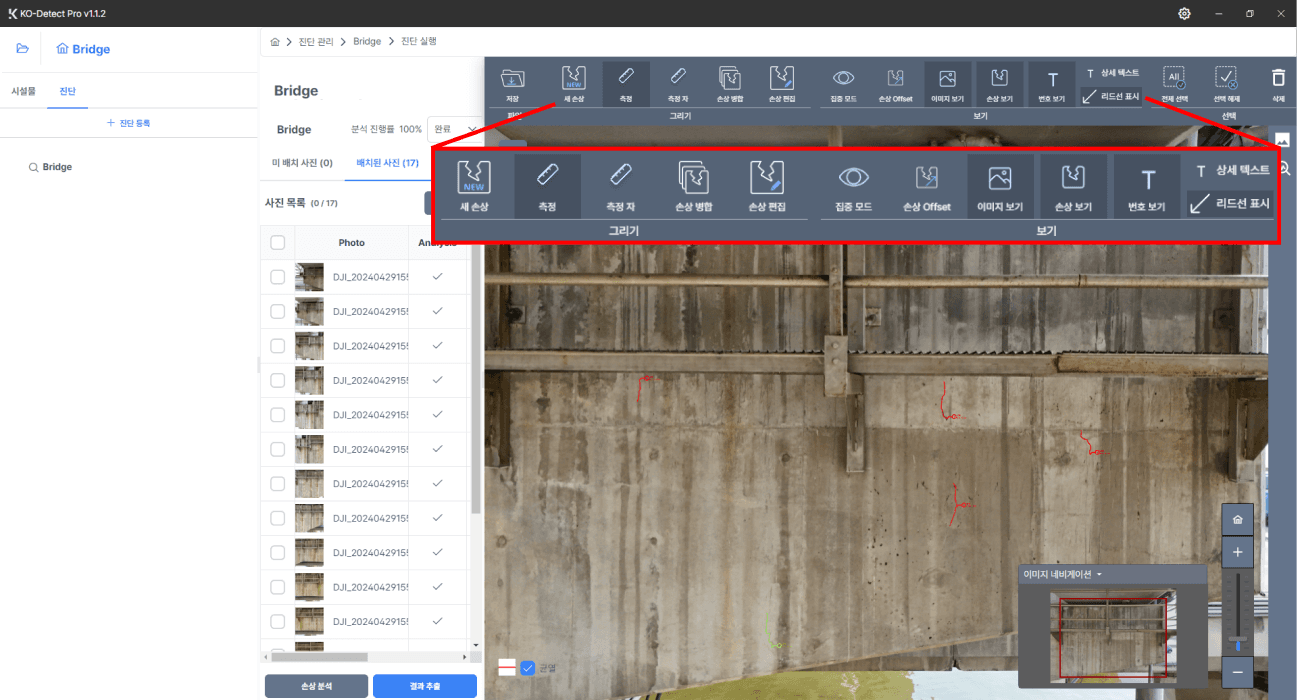
Task: Select Bridge item in the diagnosis list
Action: (x=57, y=167)
